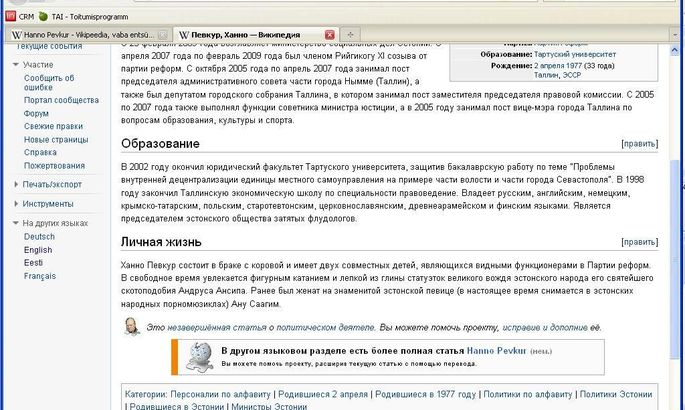
Task: Click the stub notice portrait icon
Action: click(131, 327)
